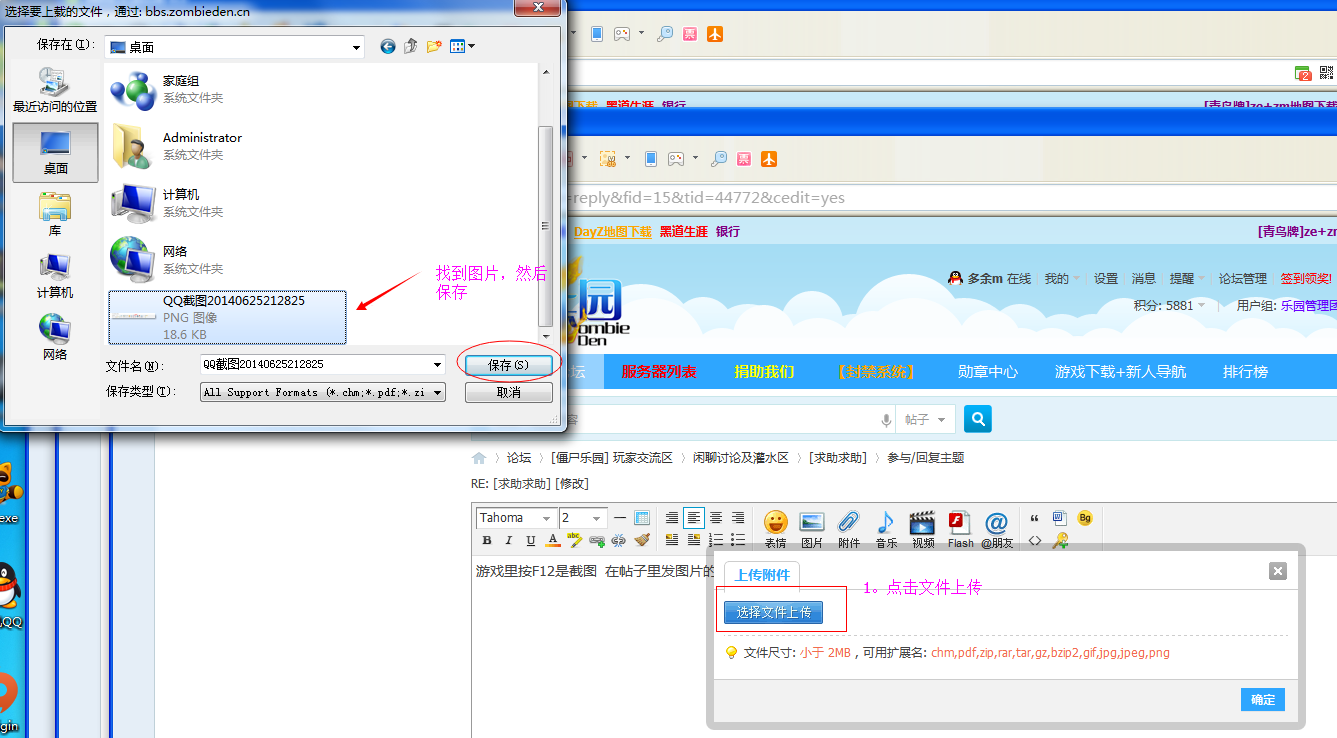The image size is (1337, 738).
Task: Confirm with the 确定 button in popup
Action: point(1263,699)
